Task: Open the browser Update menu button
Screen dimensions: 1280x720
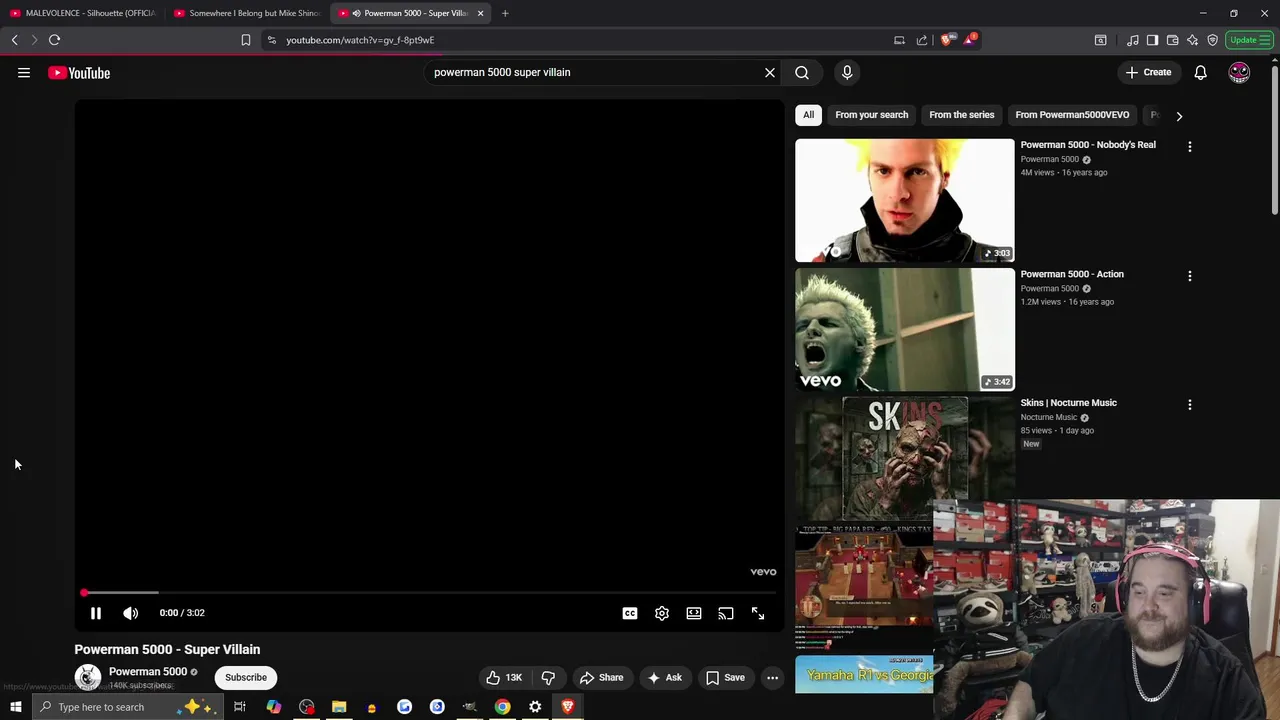Action: point(1250,40)
